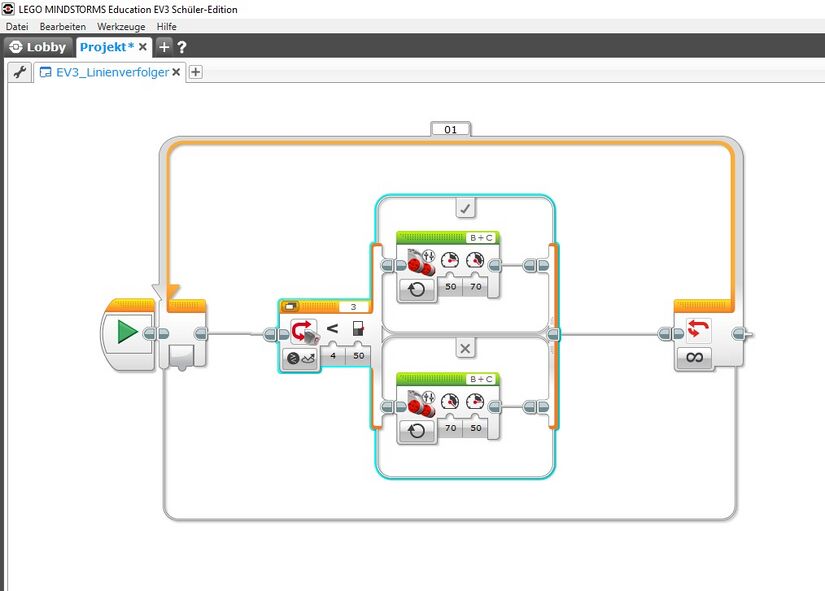Toggle the switch block flat/tabbed view button
Viewport: 825px width, 591px height.
[x=291, y=307]
